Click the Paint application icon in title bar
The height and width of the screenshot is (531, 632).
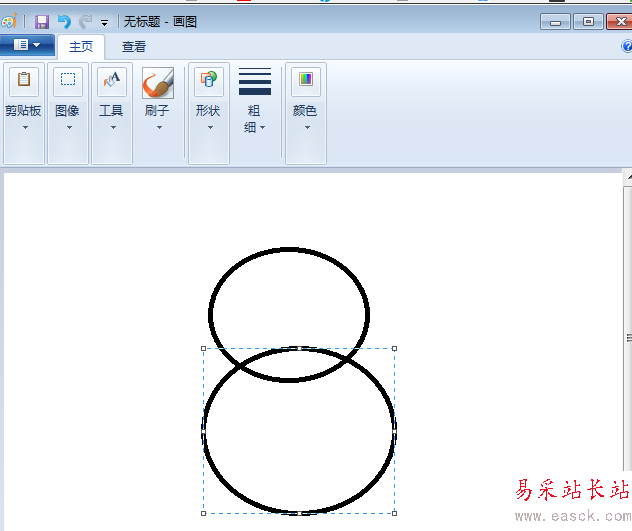click(x=9, y=21)
